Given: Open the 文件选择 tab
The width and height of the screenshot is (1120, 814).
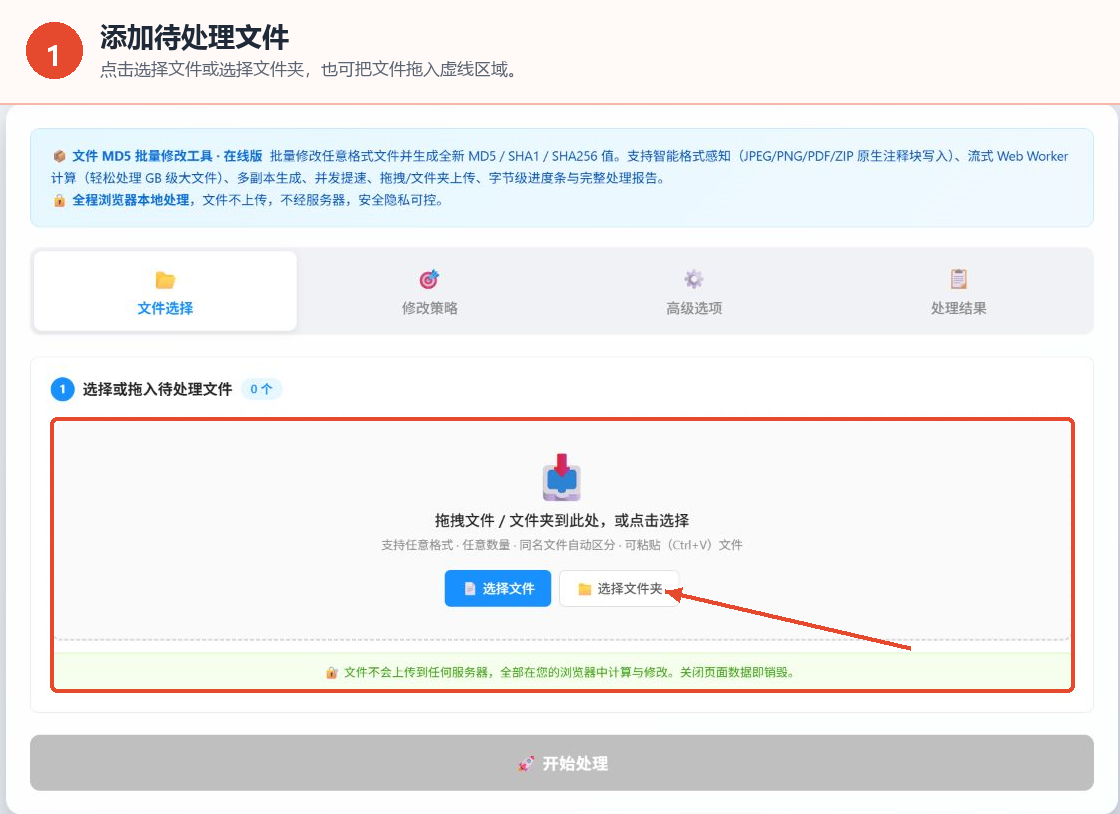Looking at the screenshot, I should pyautogui.click(x=165, y=291).
